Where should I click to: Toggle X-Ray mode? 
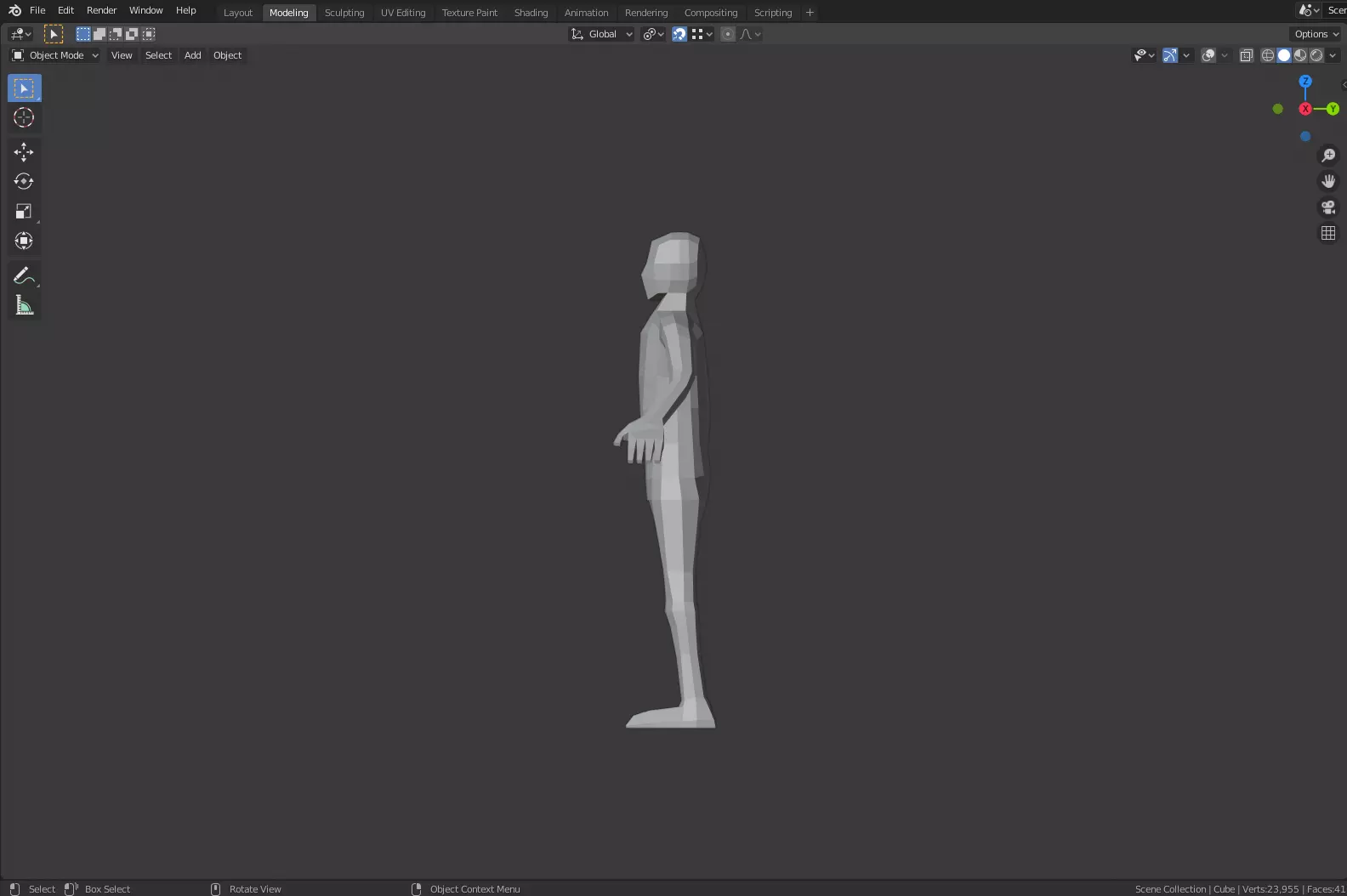pyautogui.click(x=1247, y=55)
